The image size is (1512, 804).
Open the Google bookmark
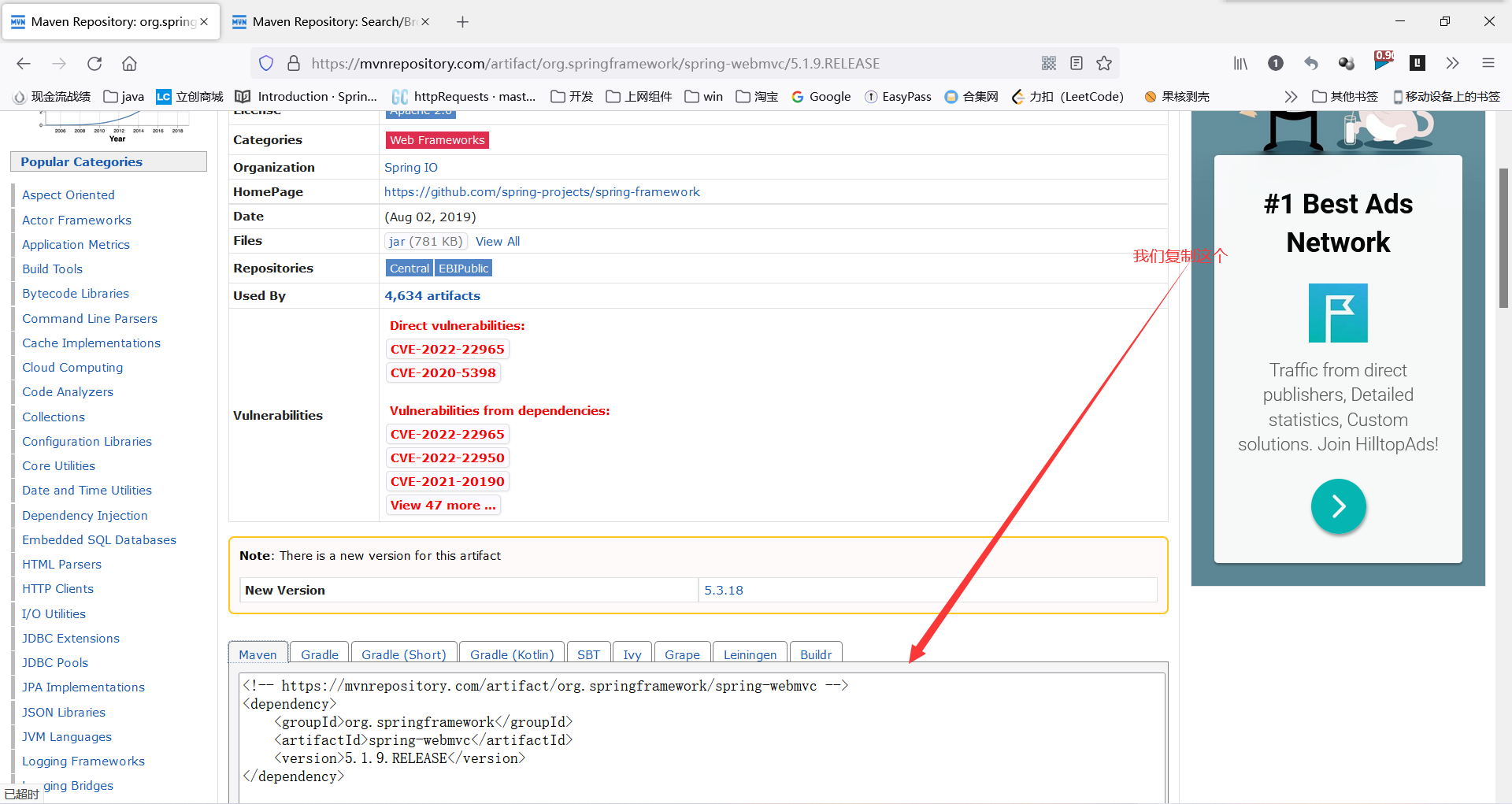pos(821,97)
